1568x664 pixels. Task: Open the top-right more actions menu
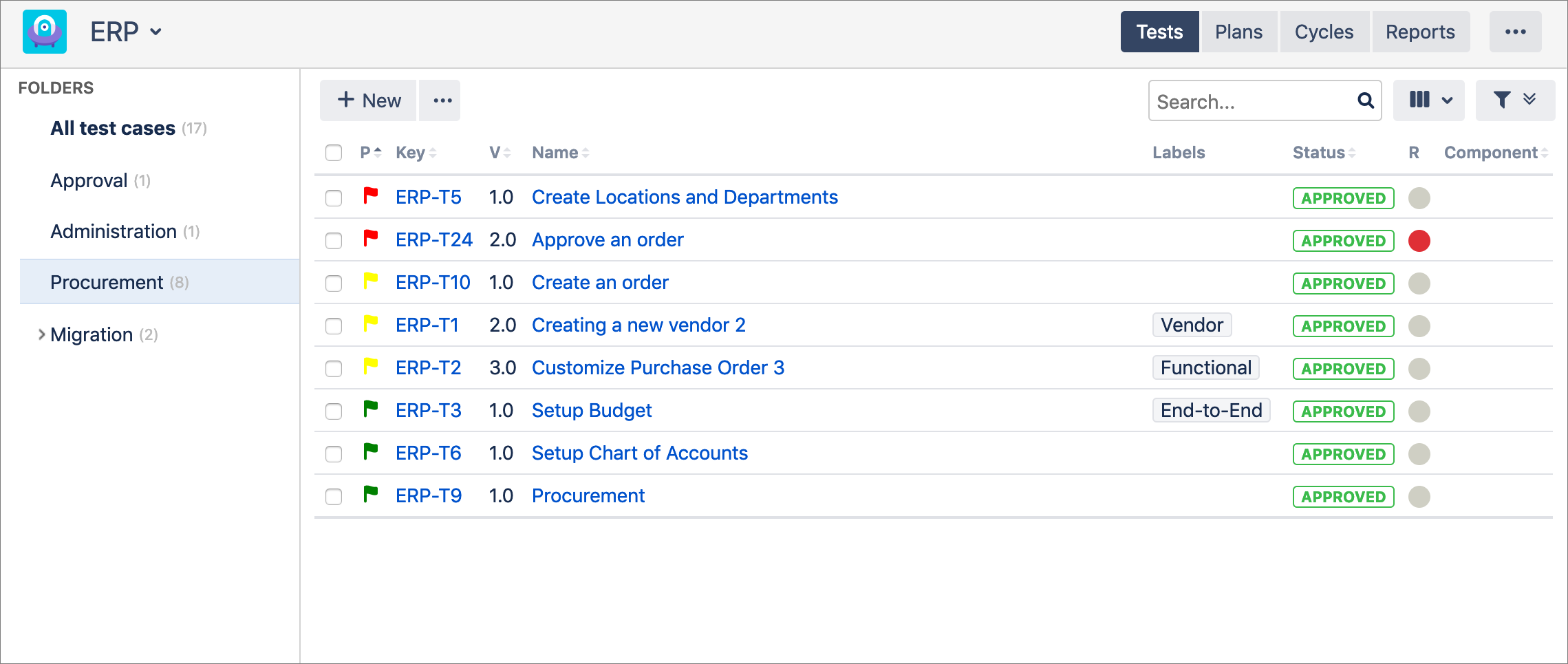[1515, 32]
